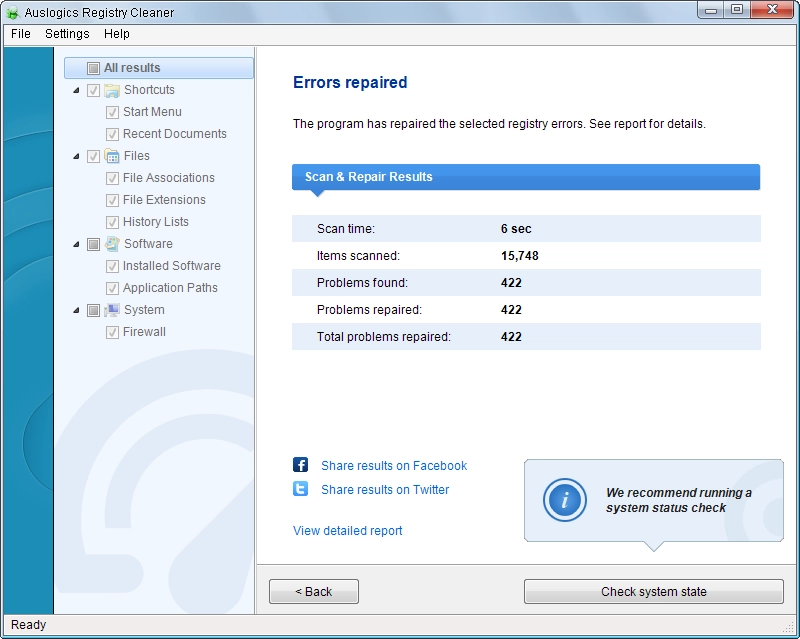800x639 pixels.
Task: Select the Firewall tree item label
Action: pos(144,332)
